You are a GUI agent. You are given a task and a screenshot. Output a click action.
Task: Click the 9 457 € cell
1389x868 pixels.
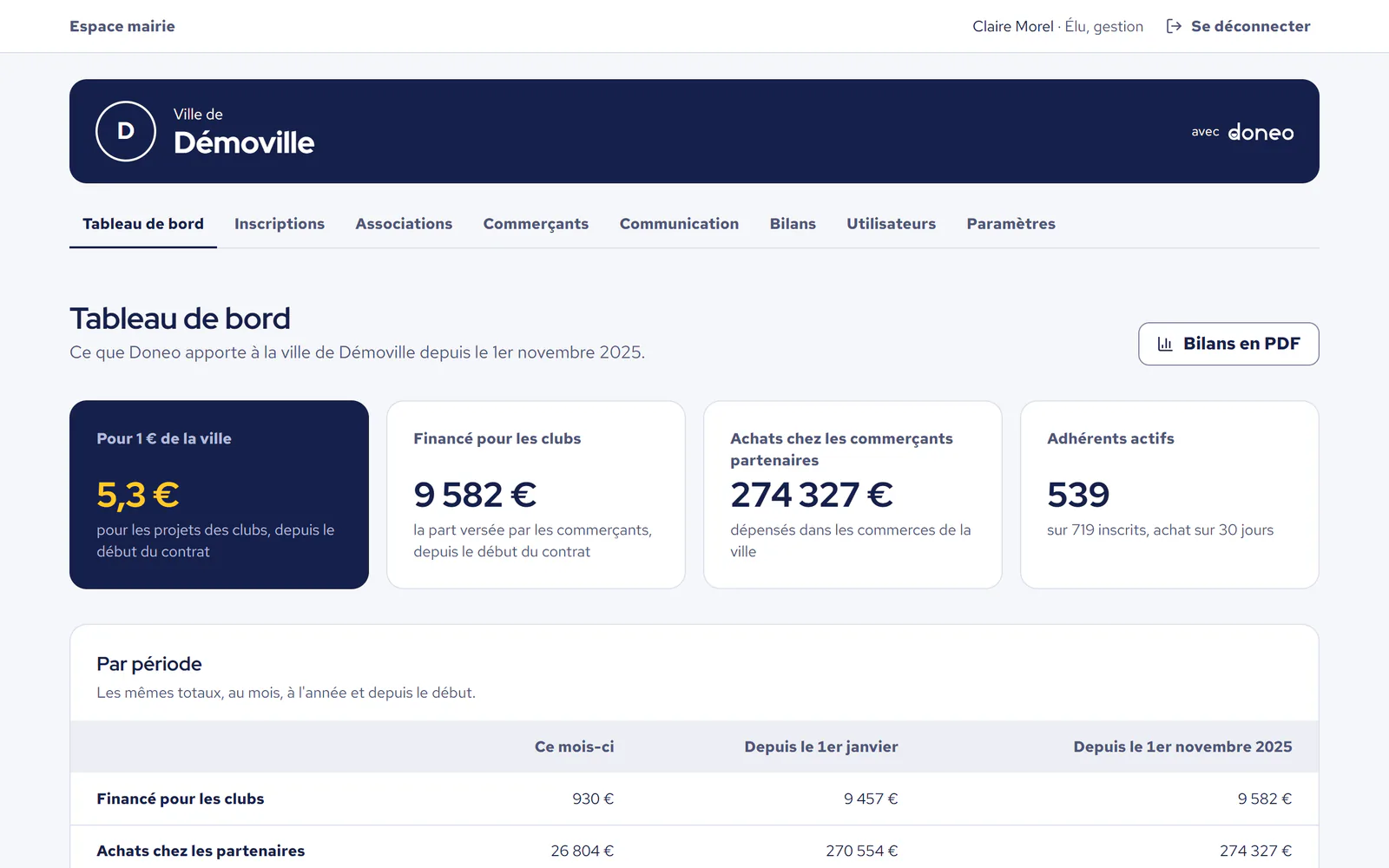point(871,799)
